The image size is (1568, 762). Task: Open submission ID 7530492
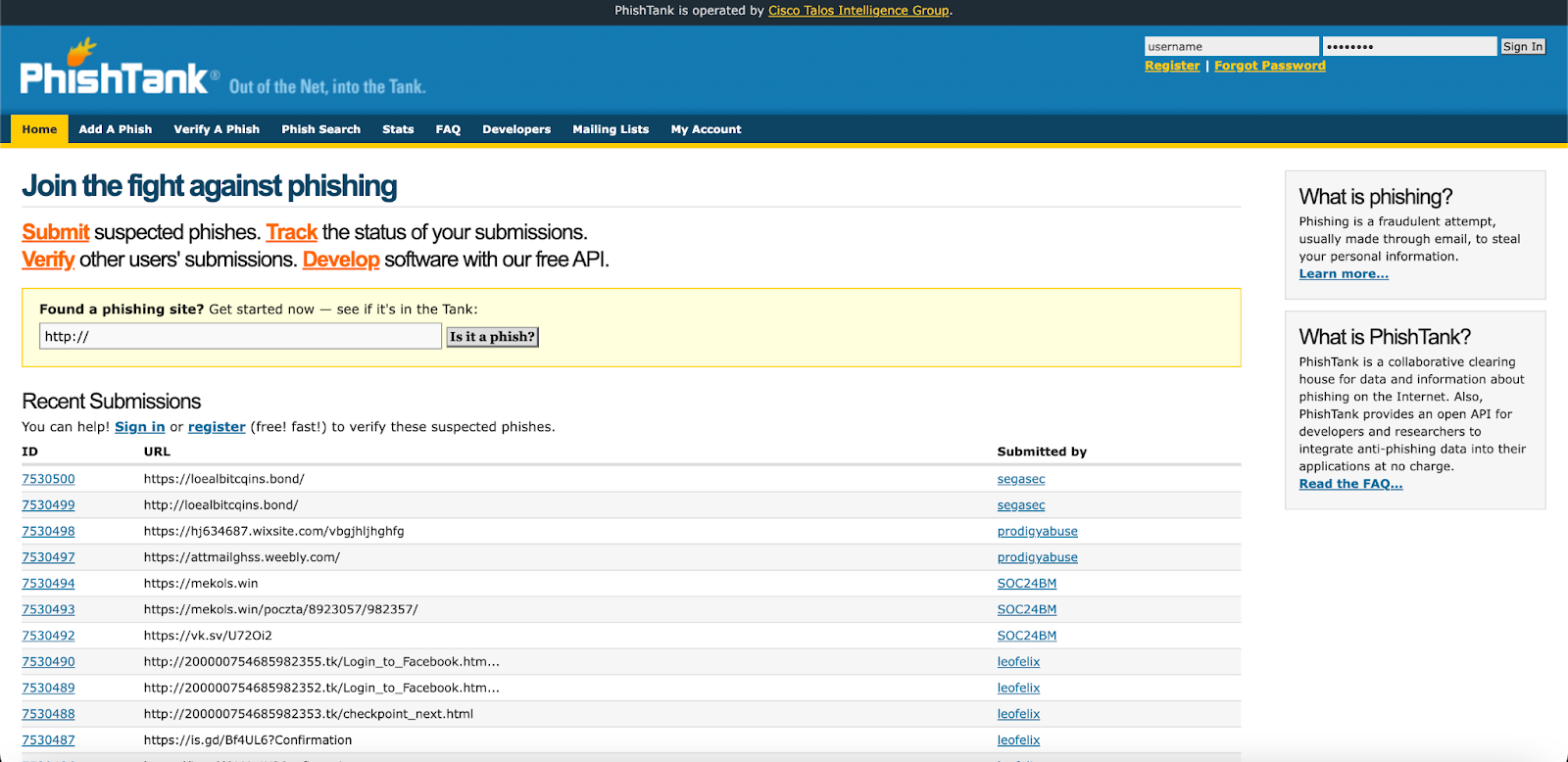[x=48, y=636]
